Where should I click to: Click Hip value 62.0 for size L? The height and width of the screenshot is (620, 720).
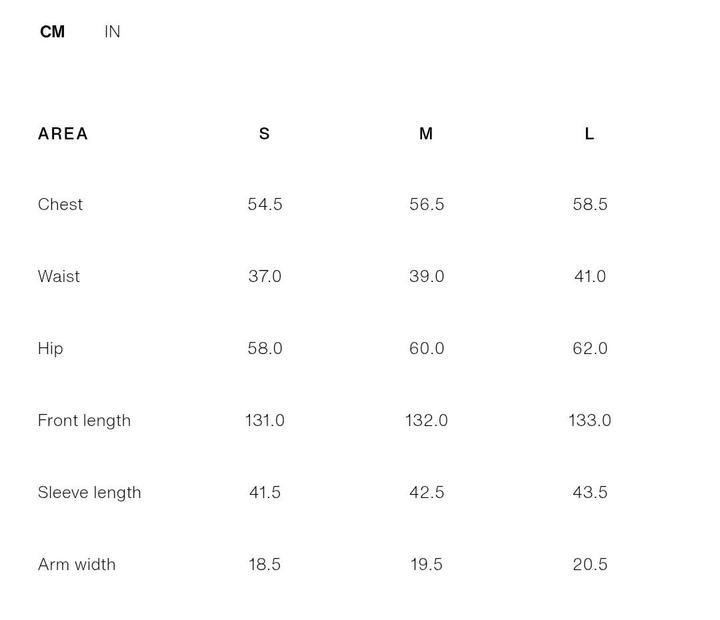click(x=590, y=348)
